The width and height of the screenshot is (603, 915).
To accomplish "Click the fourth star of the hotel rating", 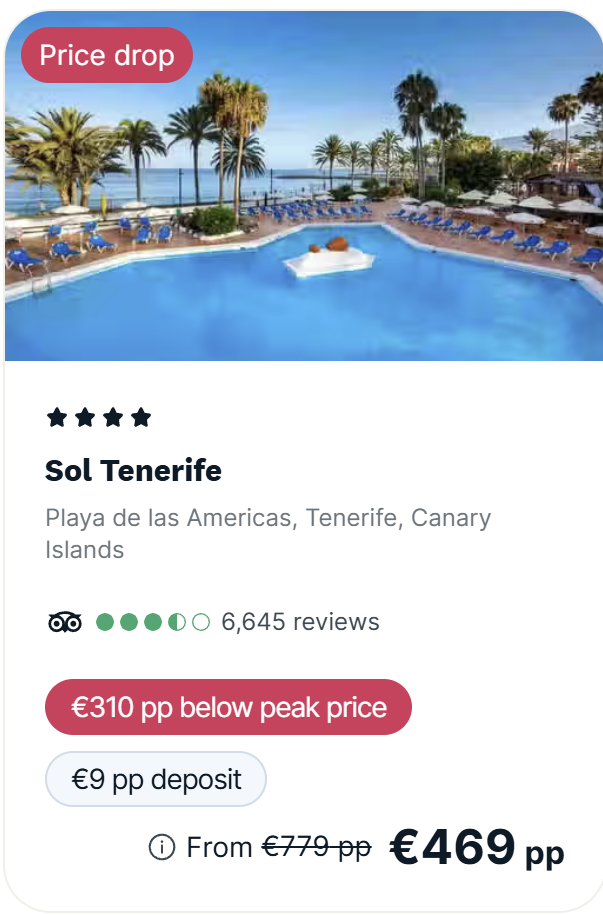I will coord(141,417).
